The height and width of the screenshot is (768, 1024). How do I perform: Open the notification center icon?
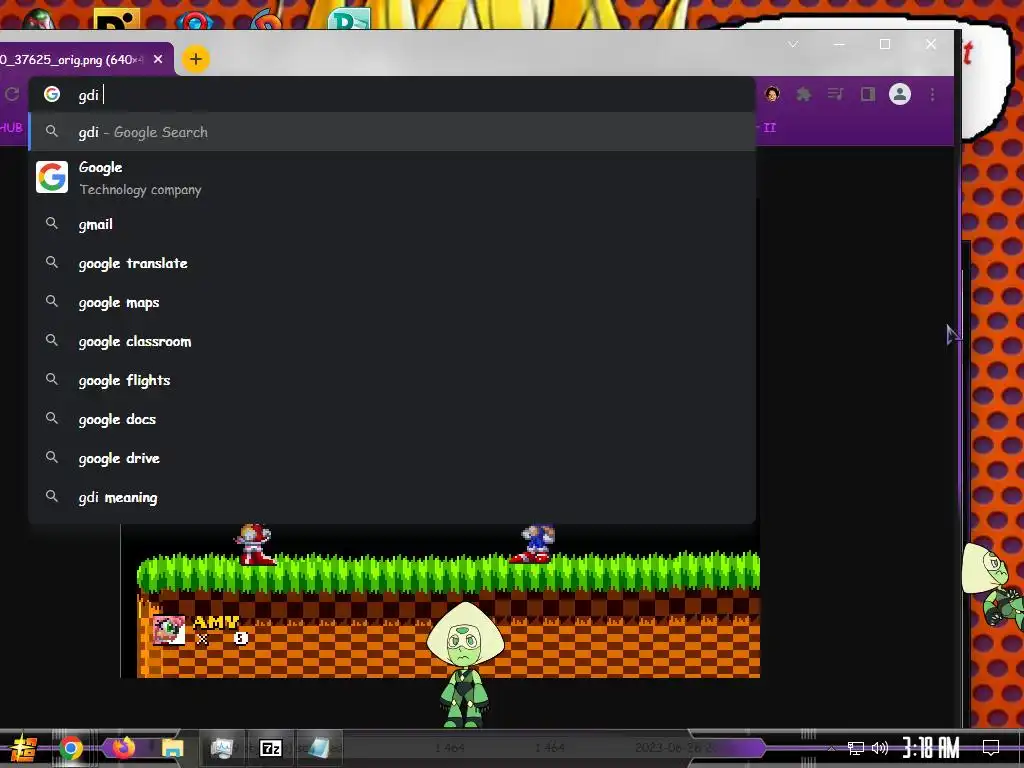(x=991, y=748)
